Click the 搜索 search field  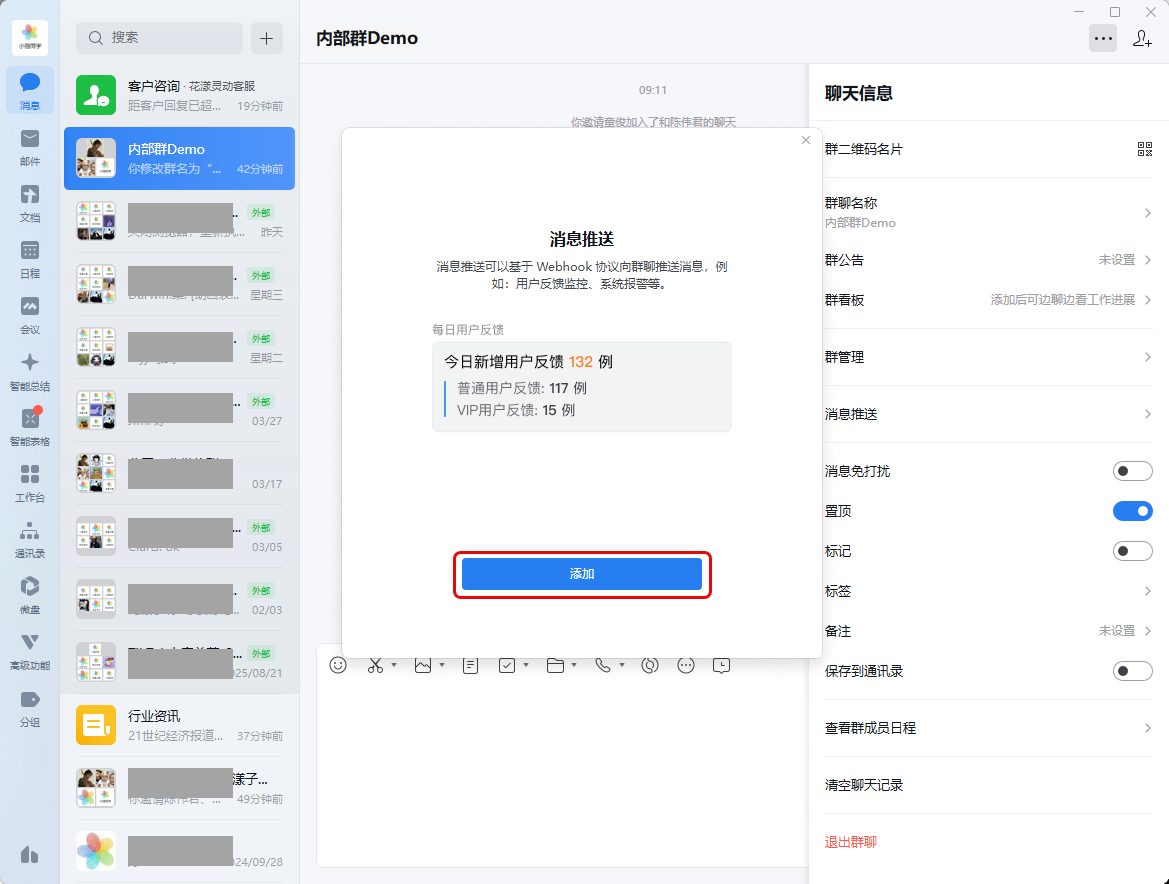(x=160, y=38)
